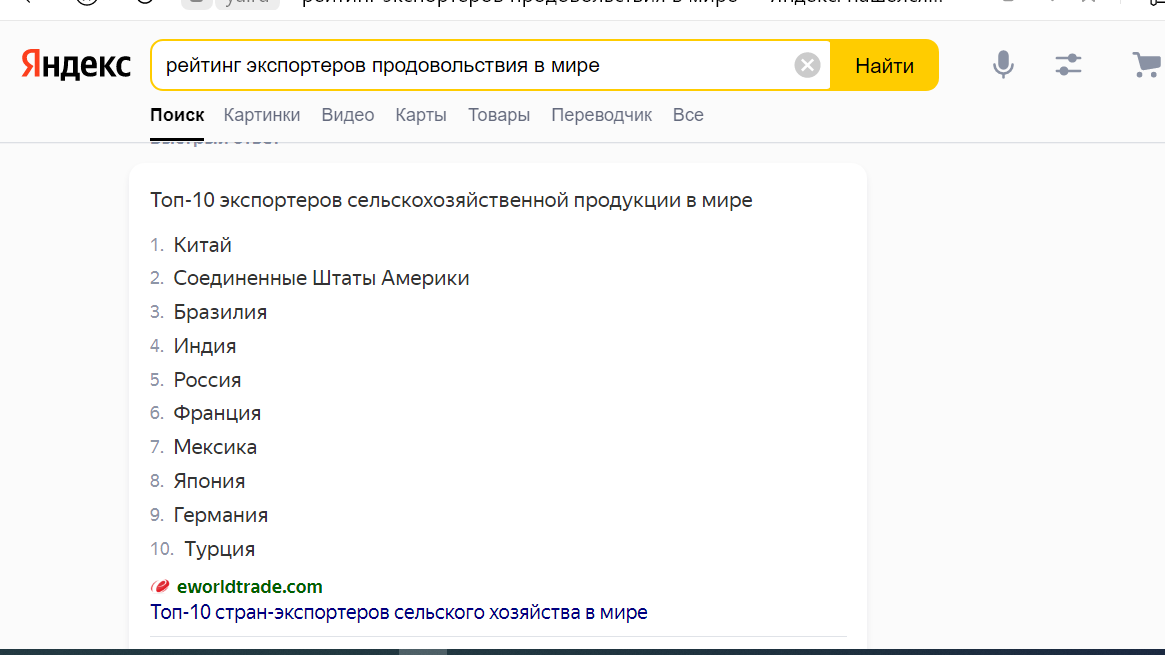Start voice search with the microphone icon
Image resolution: width=1165 pixels, height=655 pixels.
pyautogui.click(x=1003, y=64)
